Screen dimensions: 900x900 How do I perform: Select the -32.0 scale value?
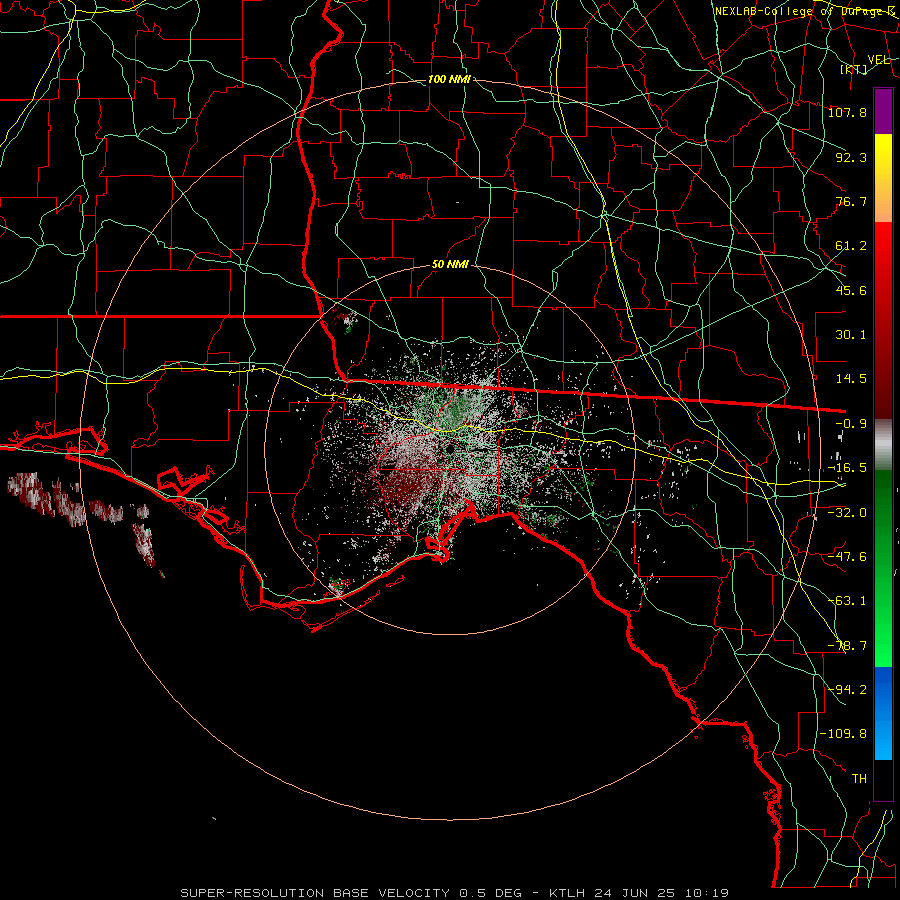coord(847,512)
